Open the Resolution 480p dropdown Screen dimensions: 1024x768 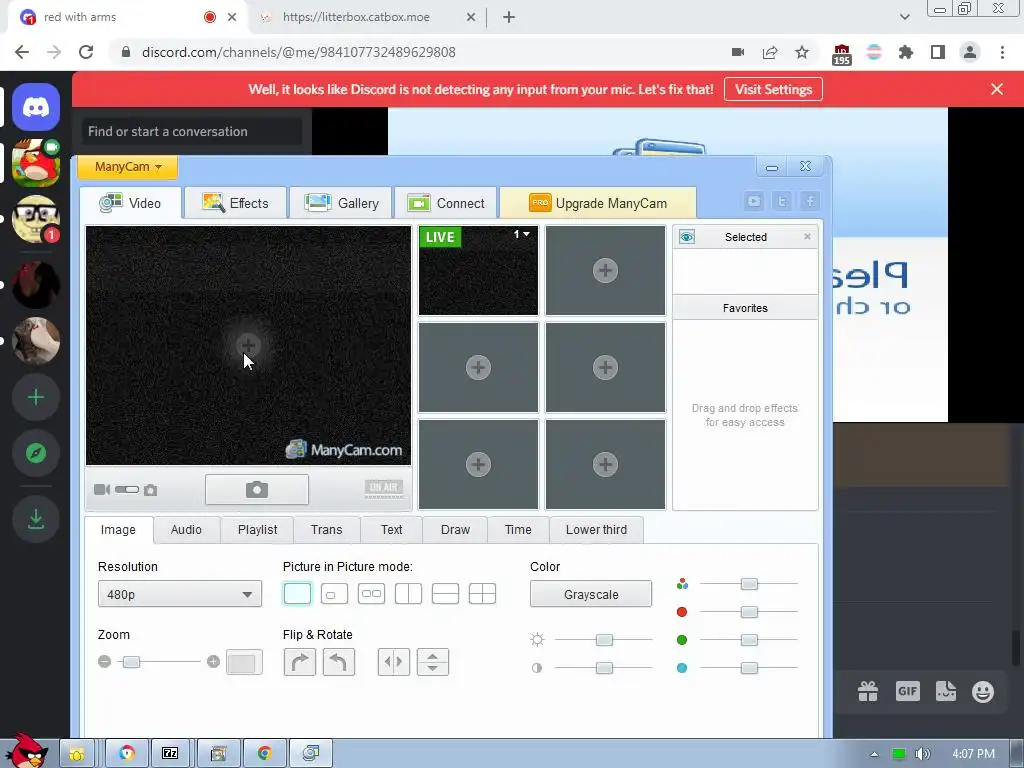coord(180,594)
